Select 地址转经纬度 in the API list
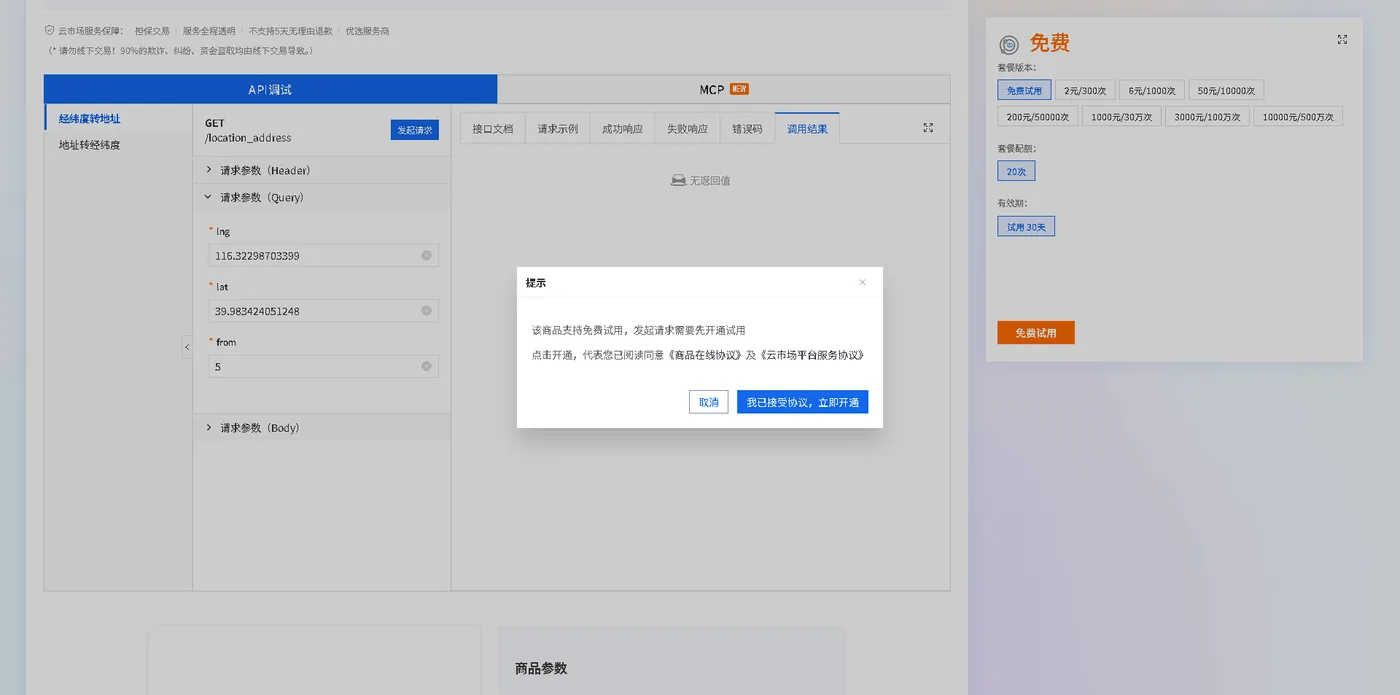This screenshot has height=695, width=1400. [118, 145]
